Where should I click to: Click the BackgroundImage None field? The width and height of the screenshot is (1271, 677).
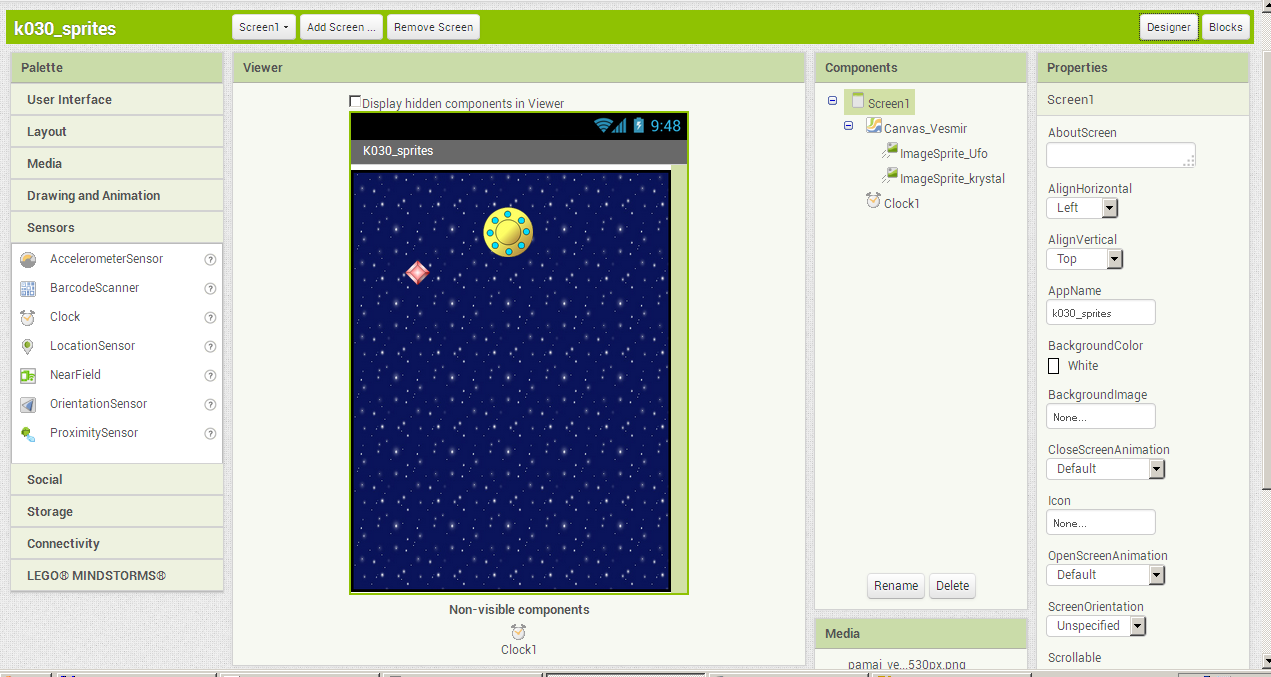1101,417
